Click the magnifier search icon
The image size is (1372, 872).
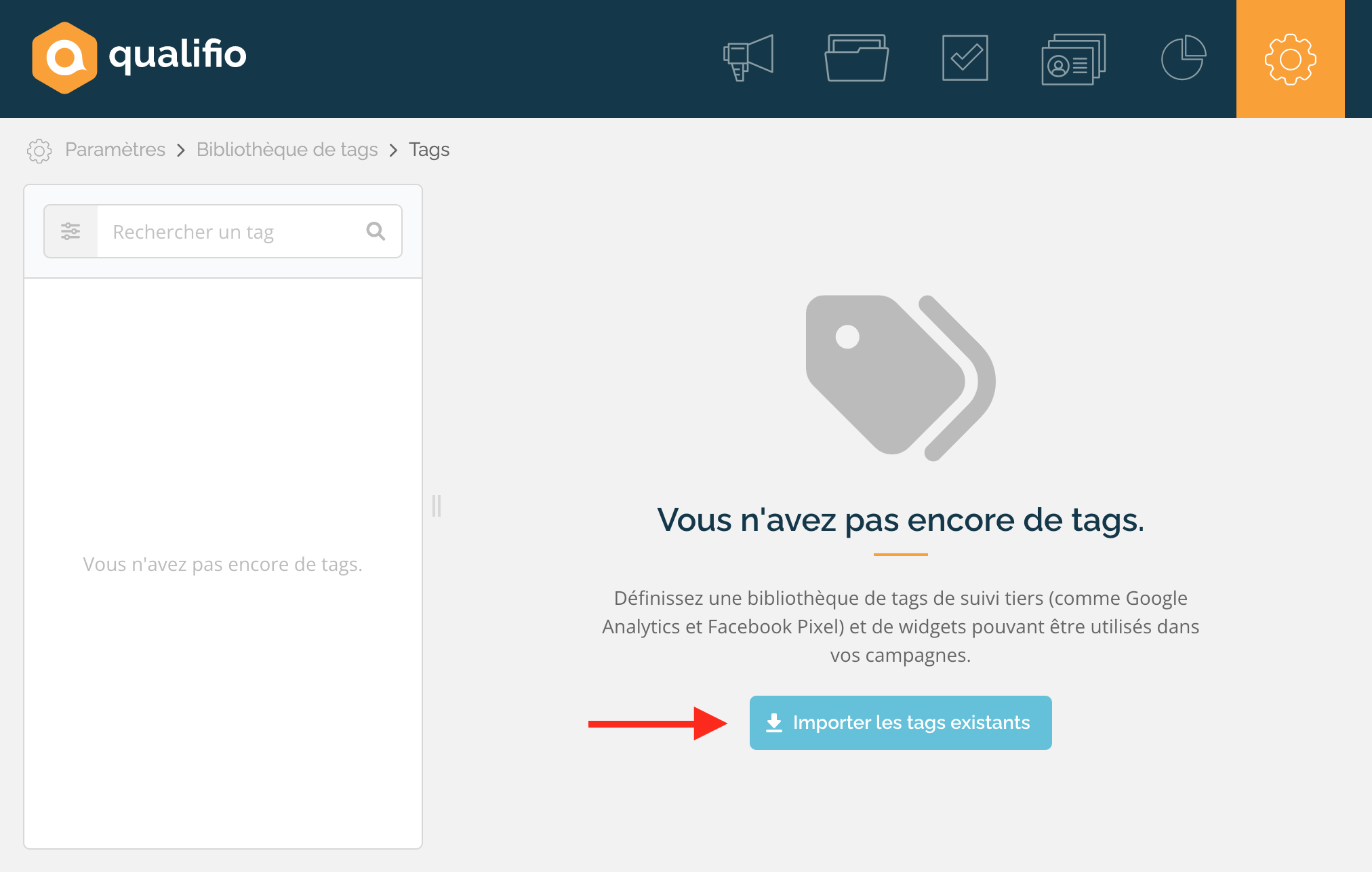[376, 231]
